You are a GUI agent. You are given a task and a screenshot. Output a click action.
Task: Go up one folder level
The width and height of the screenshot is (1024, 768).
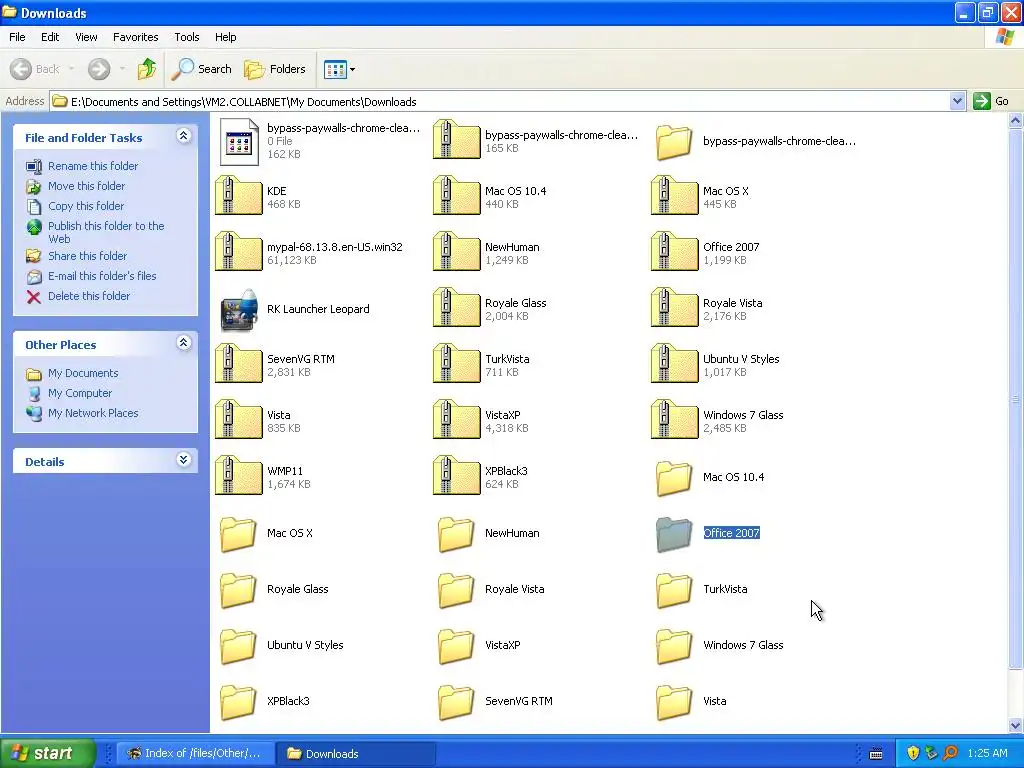click(x=147, y=69)
